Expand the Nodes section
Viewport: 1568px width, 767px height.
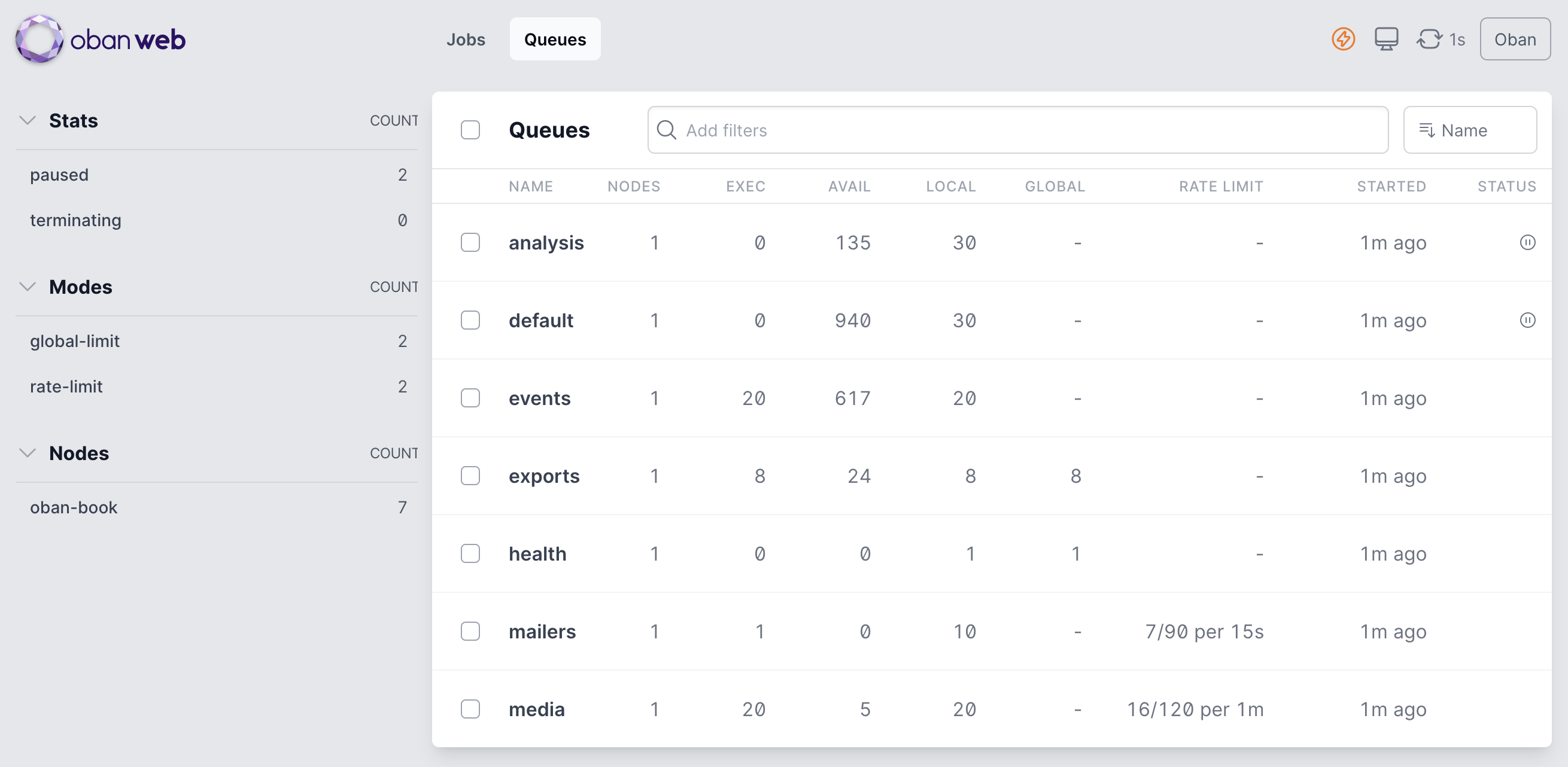27,453
